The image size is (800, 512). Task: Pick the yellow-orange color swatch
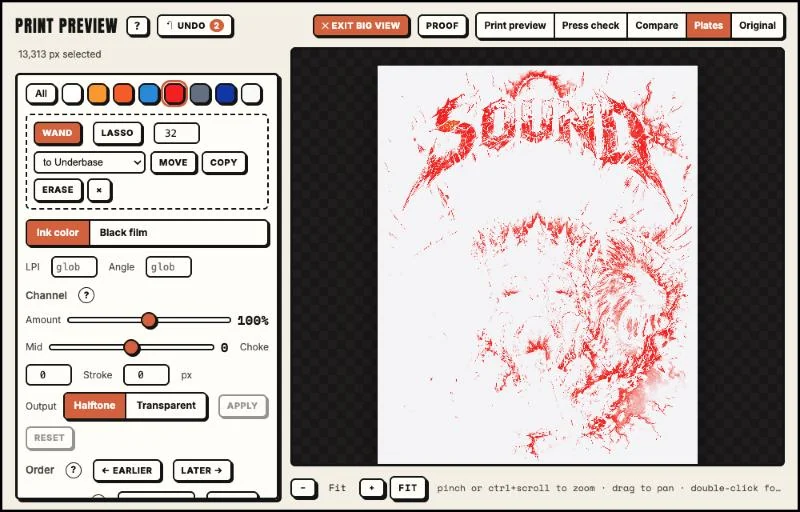tap(97, 94)
